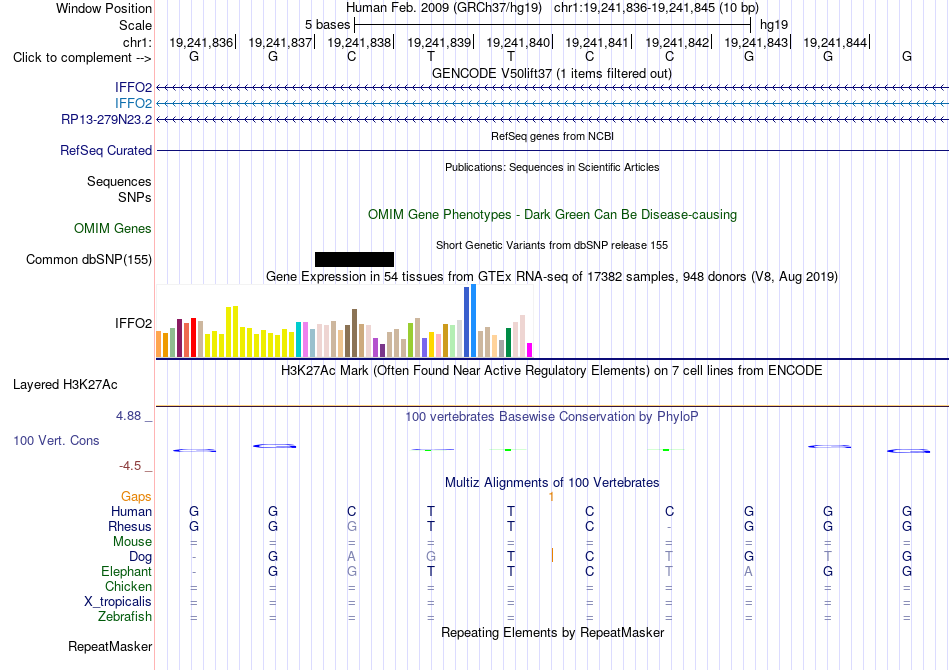Click the Layered H3K27Ac label
Viewport: 950px width, 670px height.
click(x=65, y=385)
